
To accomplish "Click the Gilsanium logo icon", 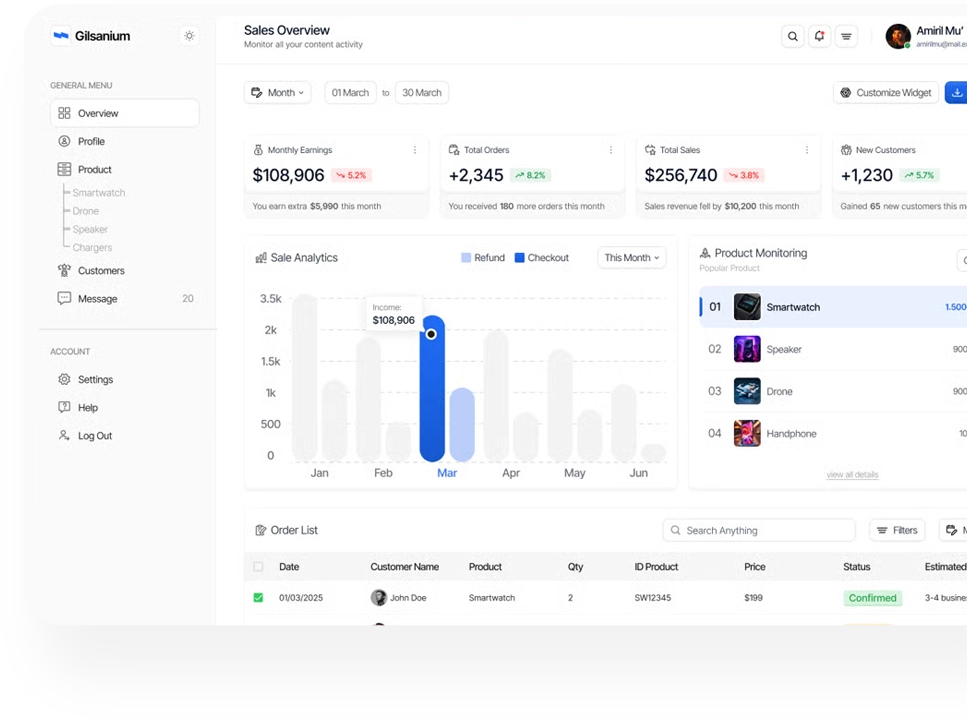I will tap(61, 36).
